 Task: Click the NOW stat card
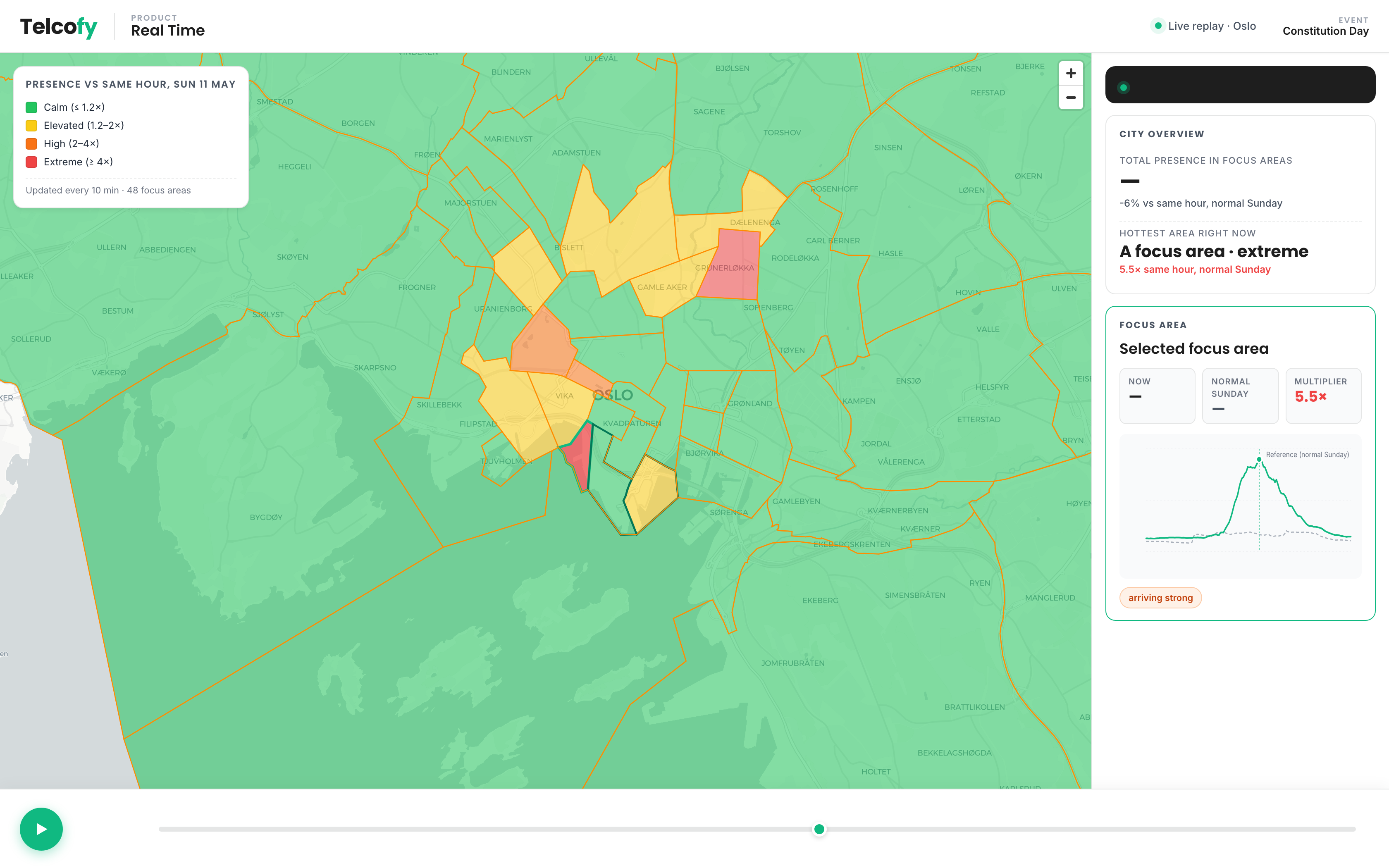coord(1157,396)
